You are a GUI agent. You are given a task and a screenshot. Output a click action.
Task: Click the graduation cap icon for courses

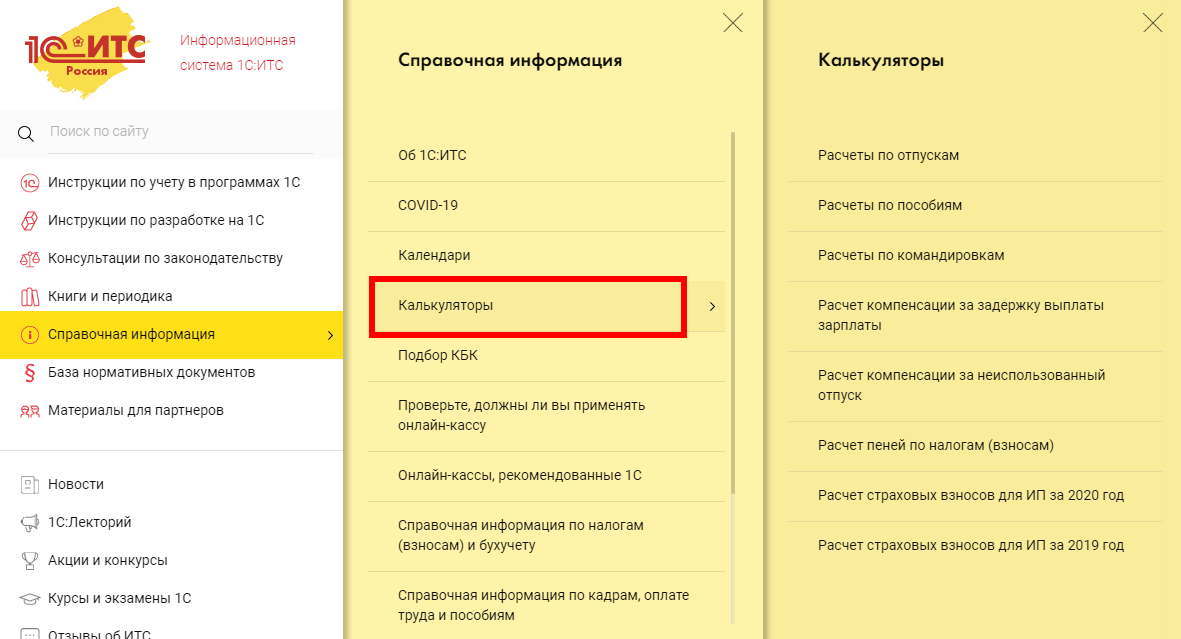tap(29, 599)
